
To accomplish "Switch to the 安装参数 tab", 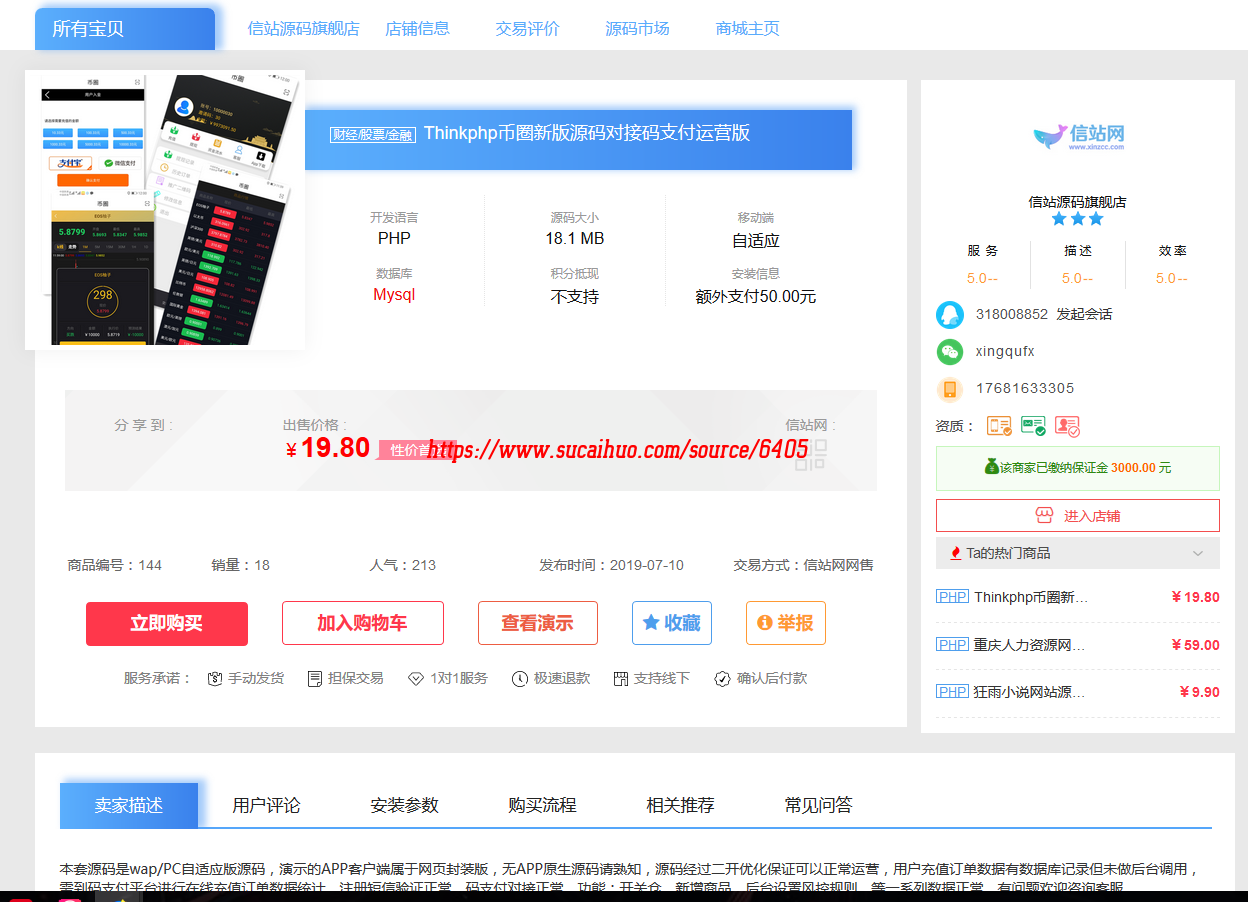I will click(405, 806).
